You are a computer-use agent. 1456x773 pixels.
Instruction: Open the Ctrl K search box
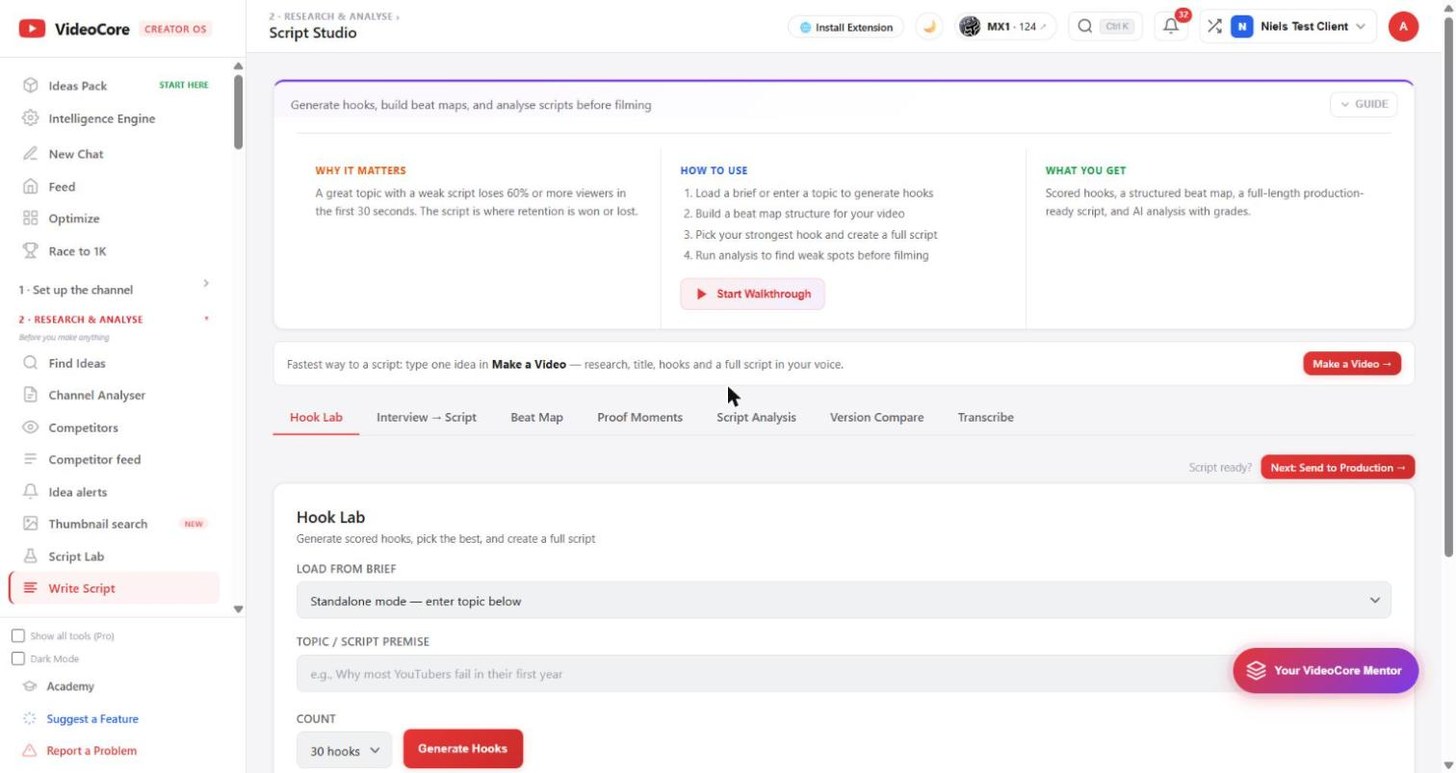point(1105,27)
